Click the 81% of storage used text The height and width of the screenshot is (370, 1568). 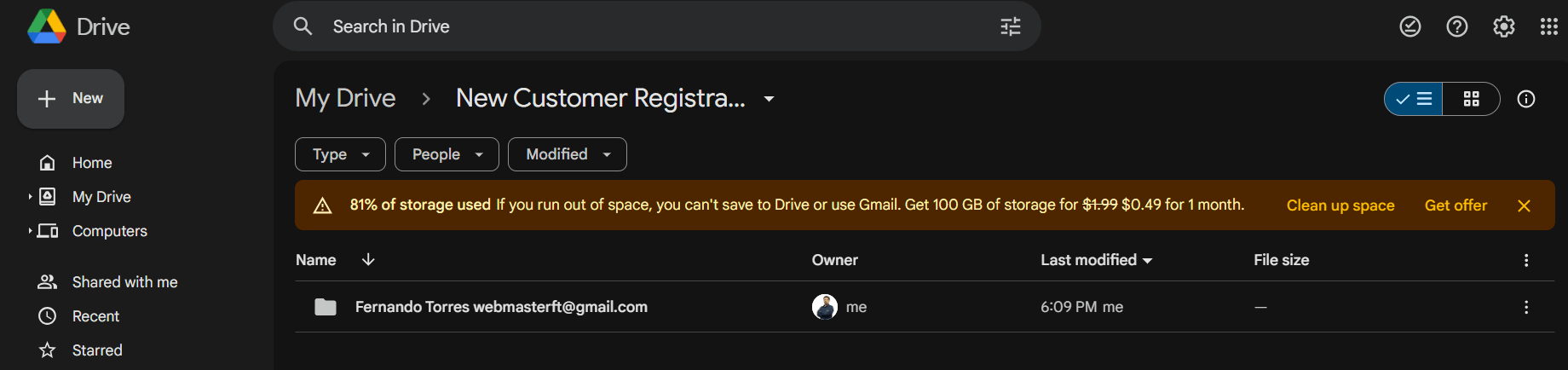[x=420, y=205]
